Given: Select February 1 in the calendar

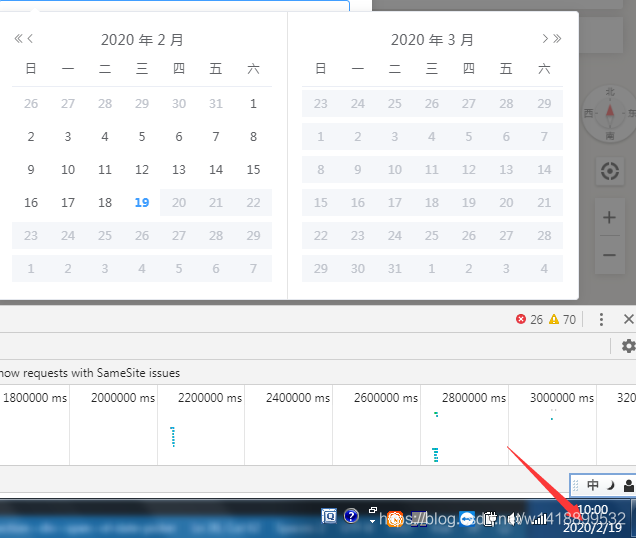Looking at the screenshot, I should [x=253, y=104].
